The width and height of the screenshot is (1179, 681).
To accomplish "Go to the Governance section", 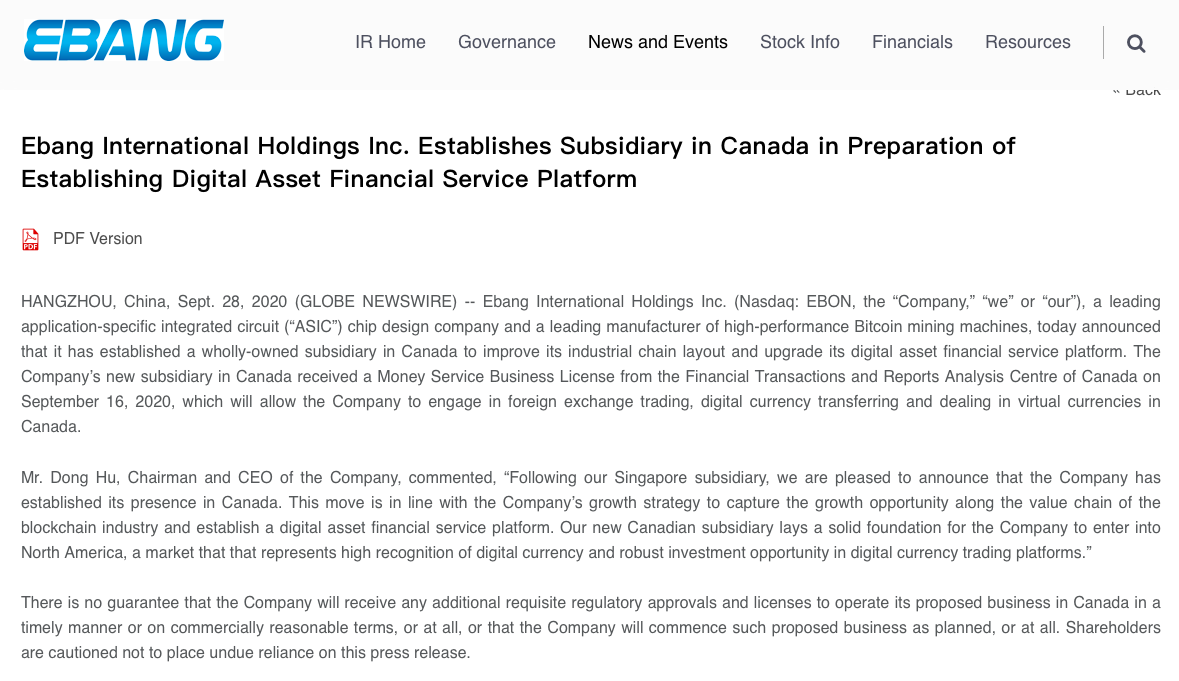I will coord(507,42).
